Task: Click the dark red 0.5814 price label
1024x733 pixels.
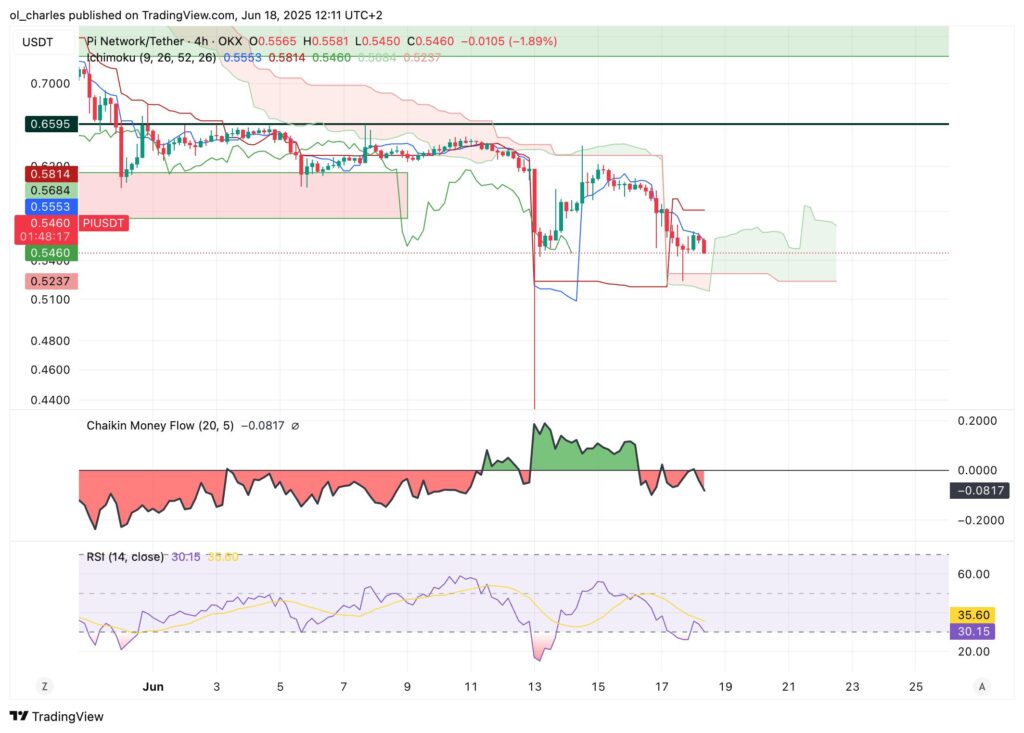Action: [48, 174]
